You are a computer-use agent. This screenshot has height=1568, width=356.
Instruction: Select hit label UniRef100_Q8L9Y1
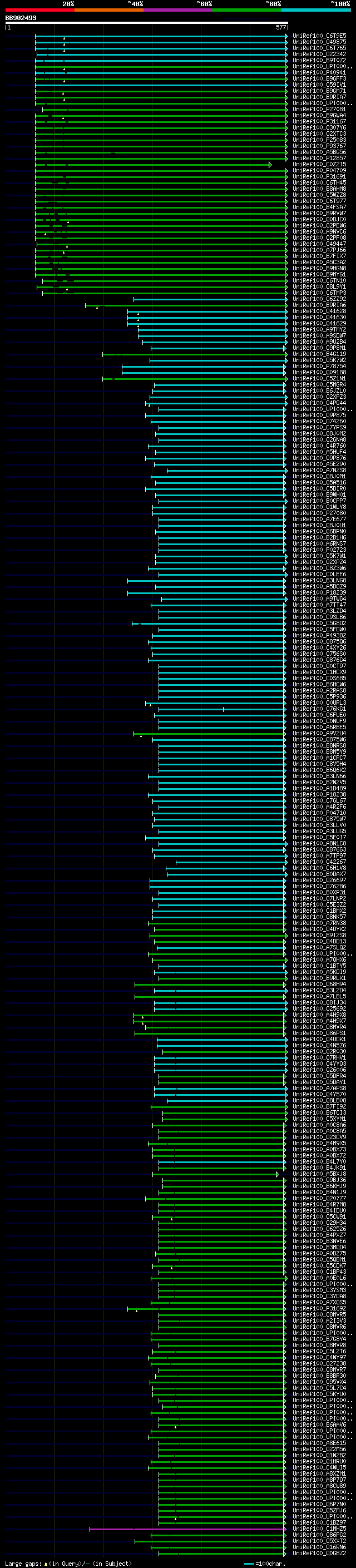coord(319,286)
